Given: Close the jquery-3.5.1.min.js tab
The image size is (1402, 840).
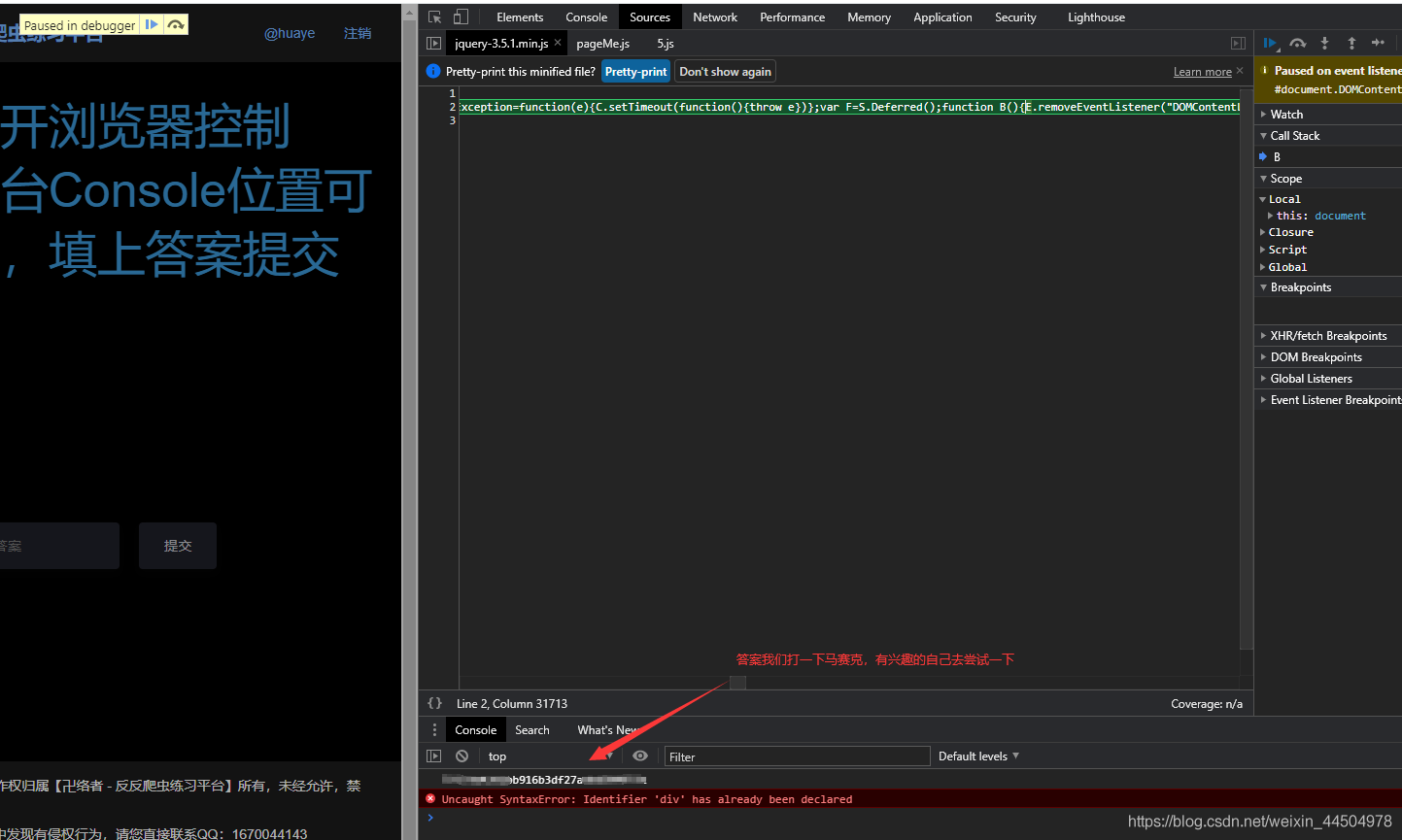Looking at the screenshot, I should [558, 44].
